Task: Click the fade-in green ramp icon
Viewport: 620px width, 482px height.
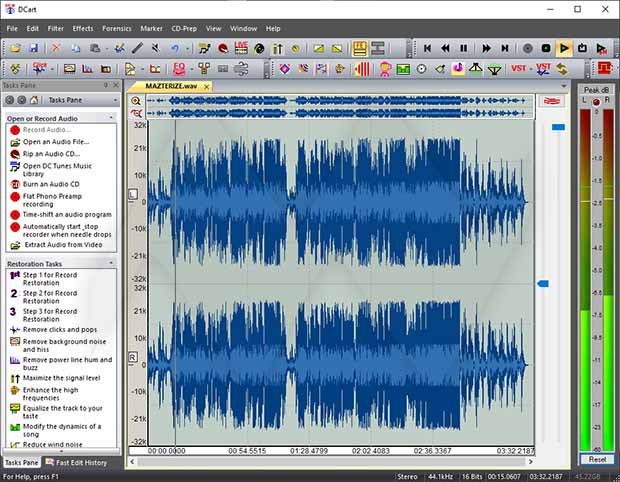Action: [318, 49]
